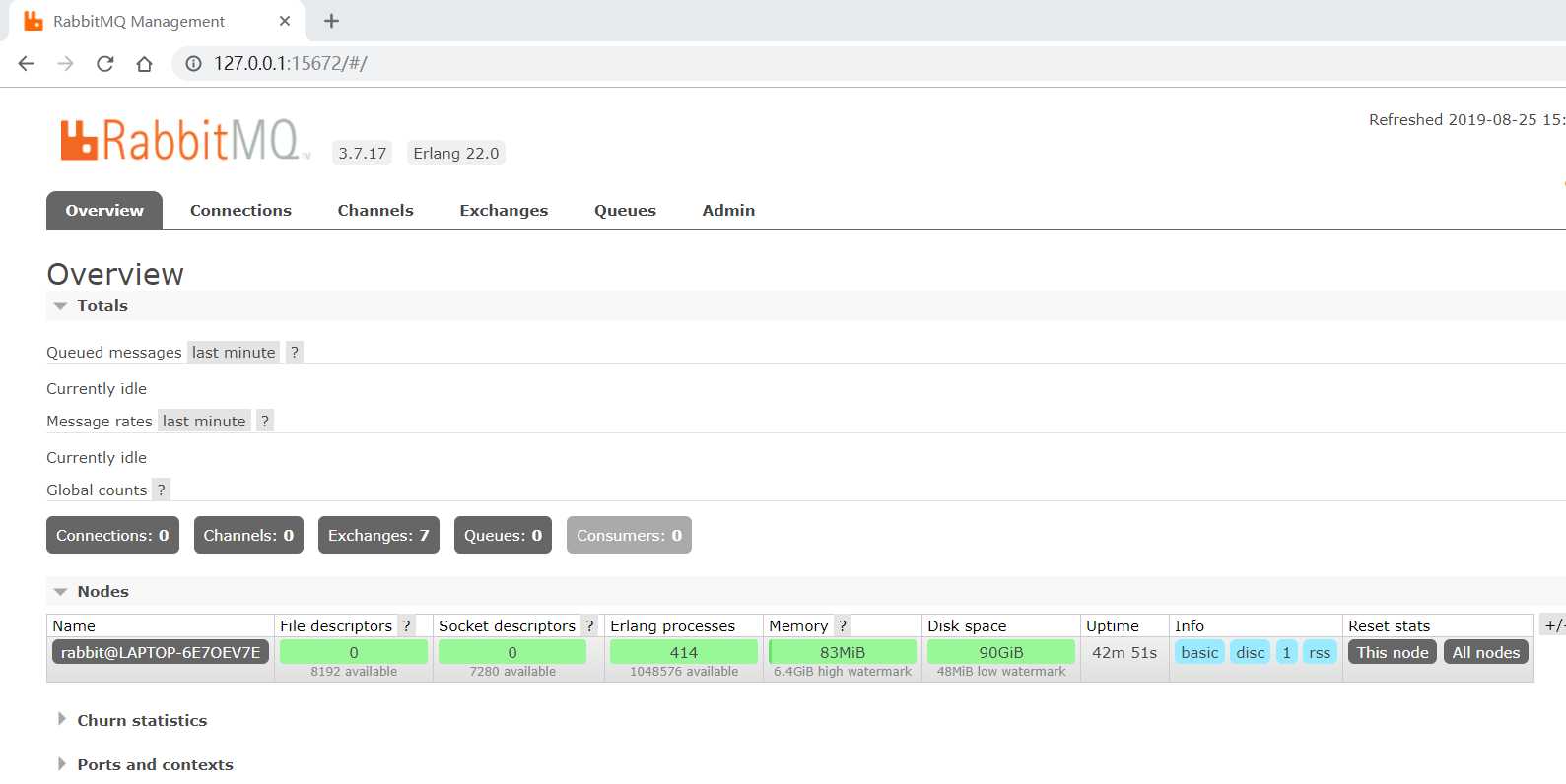
Task: Toggle node table columns with +/- control
Action: (1554, 625)
